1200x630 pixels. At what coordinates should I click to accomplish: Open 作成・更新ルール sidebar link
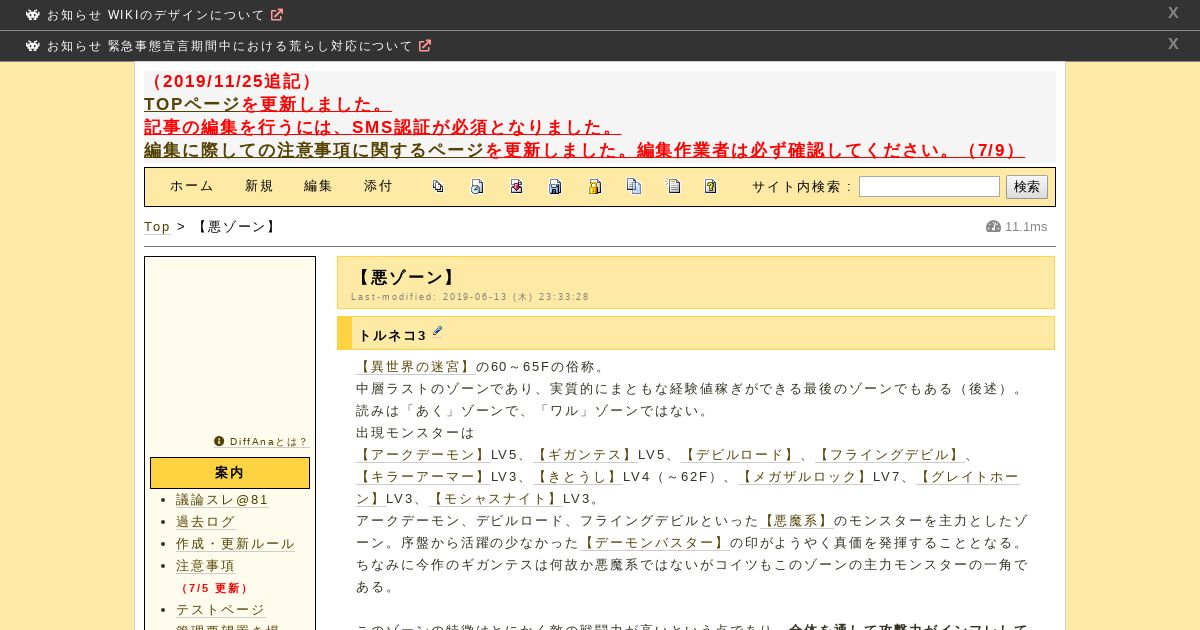[x=235, y=544]
